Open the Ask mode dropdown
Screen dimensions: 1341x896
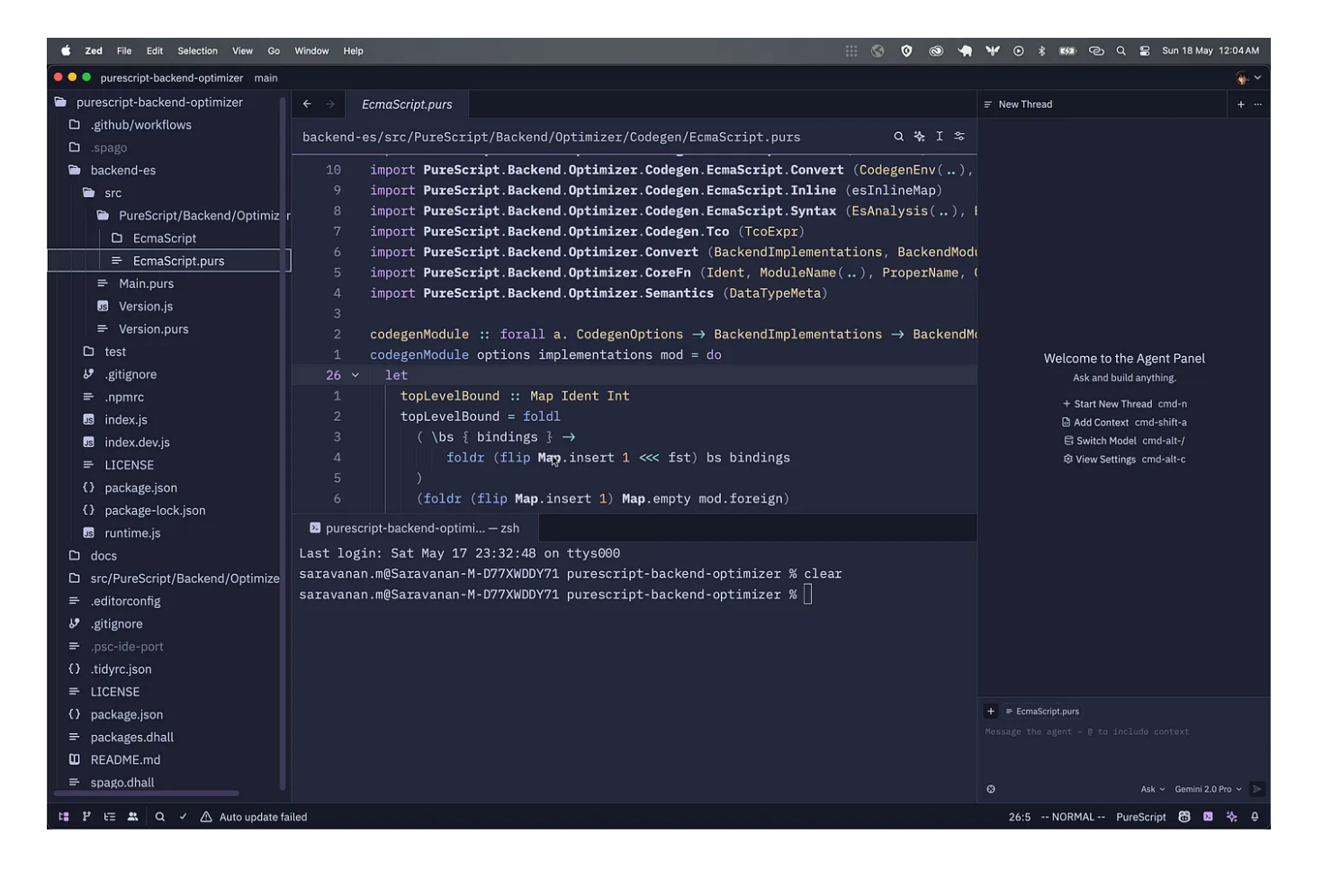[x=1153, y=789]
